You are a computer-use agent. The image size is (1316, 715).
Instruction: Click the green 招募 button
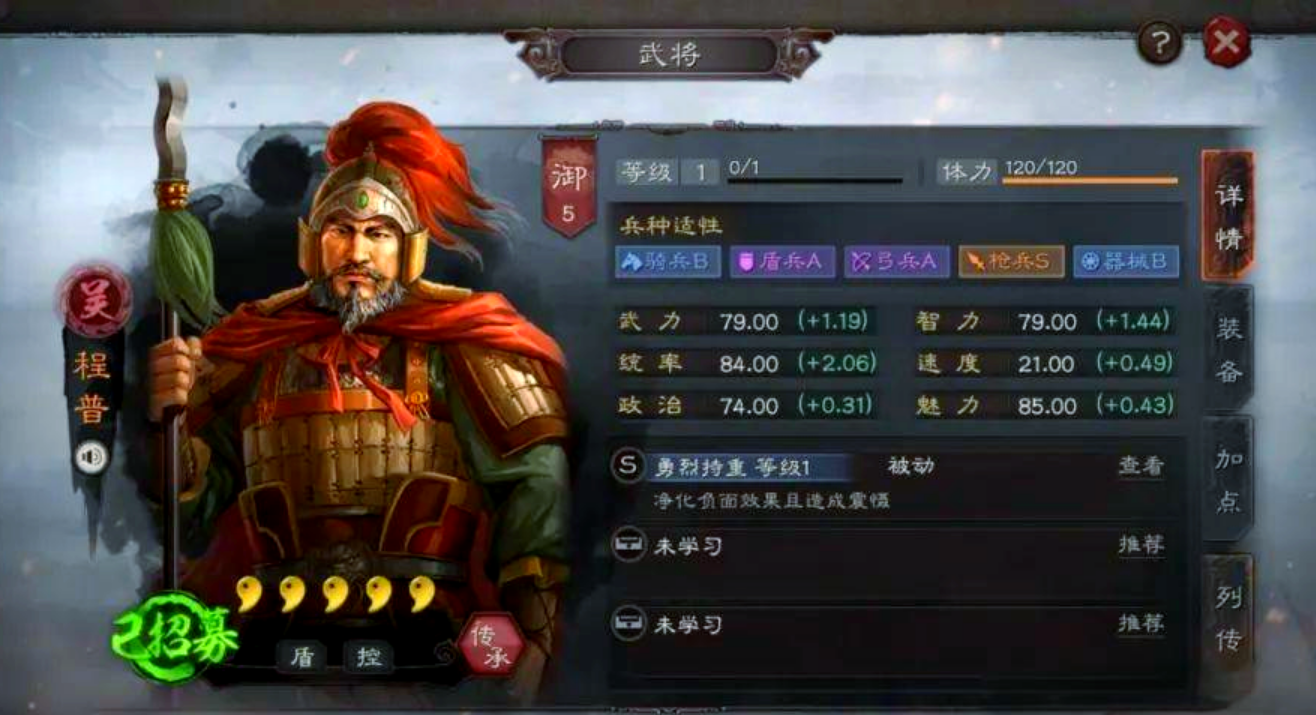pos(176,637)
